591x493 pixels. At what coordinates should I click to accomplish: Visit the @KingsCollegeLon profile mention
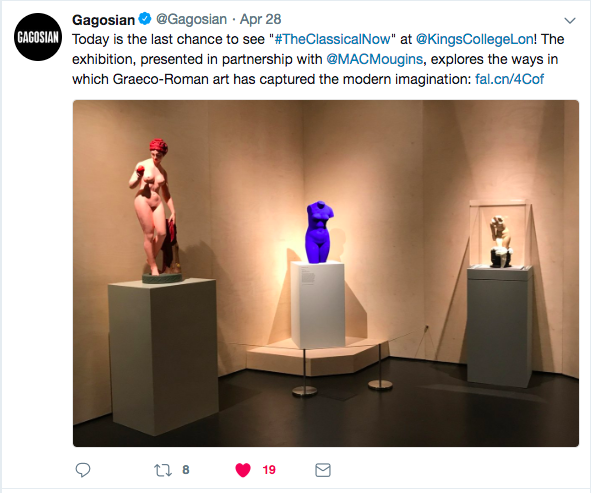[475, 39]
